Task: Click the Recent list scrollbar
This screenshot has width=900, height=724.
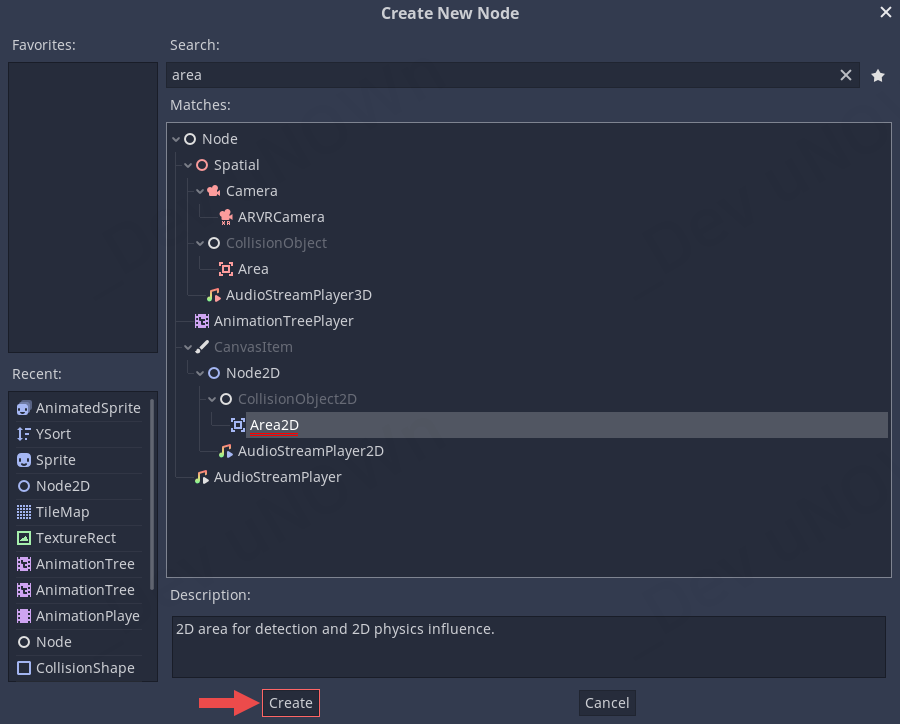Action: (x=152, y=494)
